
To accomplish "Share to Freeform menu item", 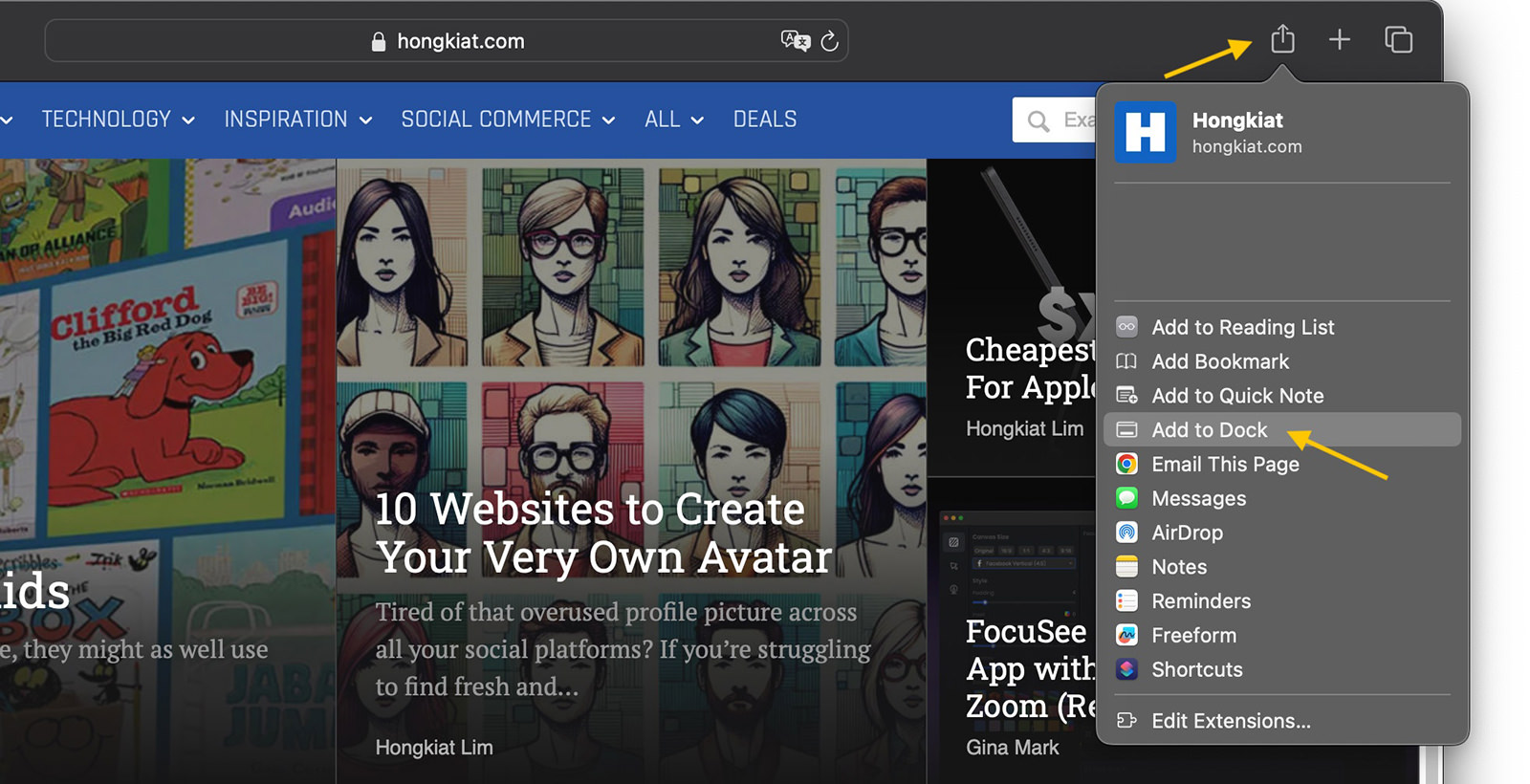I will 1281,635.
